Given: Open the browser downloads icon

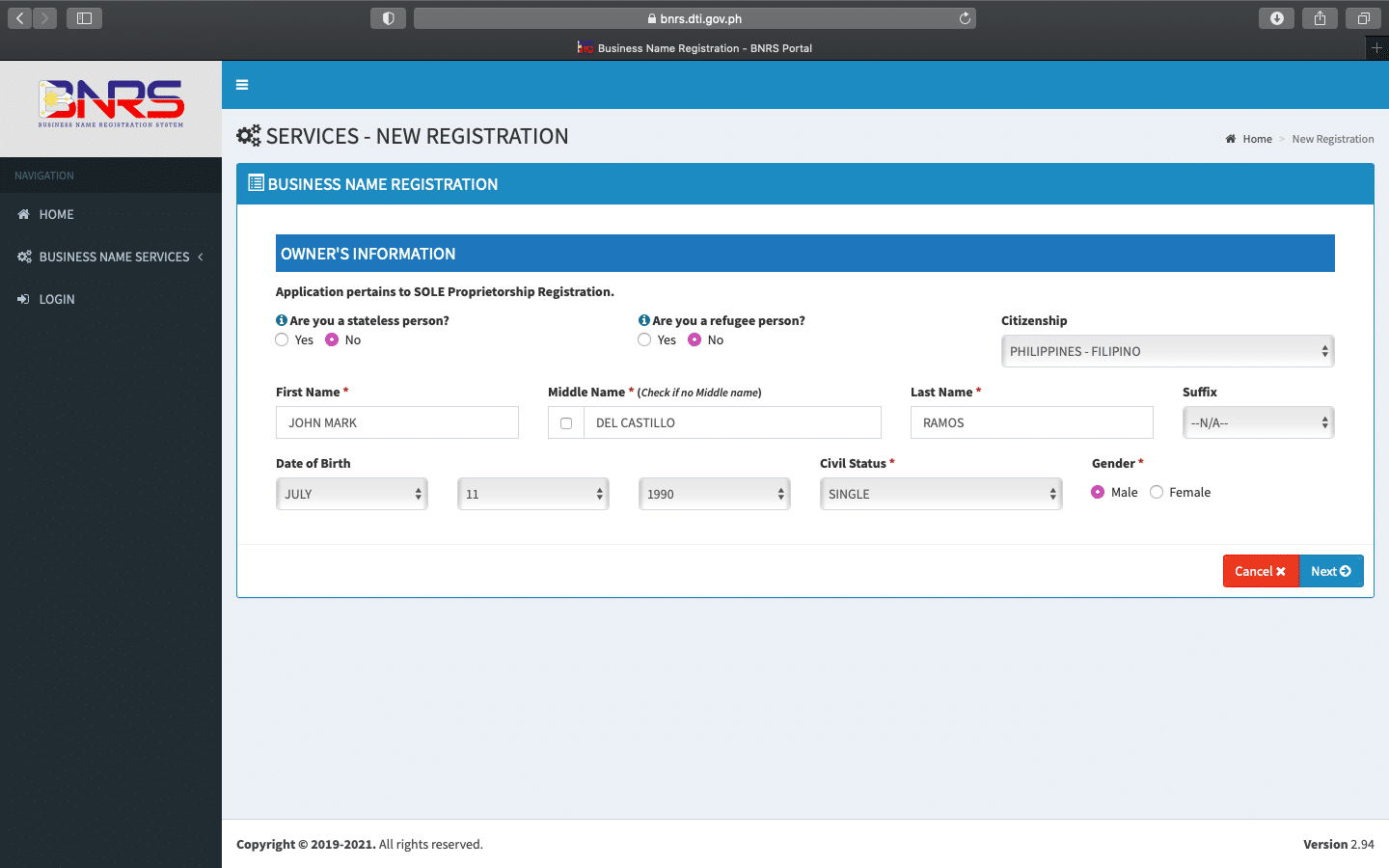Looking at the screenshot, I should (x=1276, y=18).
